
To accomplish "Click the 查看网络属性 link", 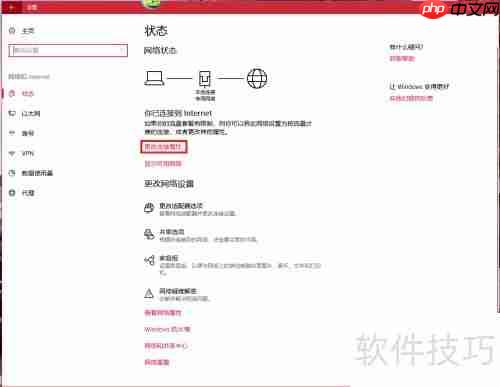I will [x=163, y=313].
